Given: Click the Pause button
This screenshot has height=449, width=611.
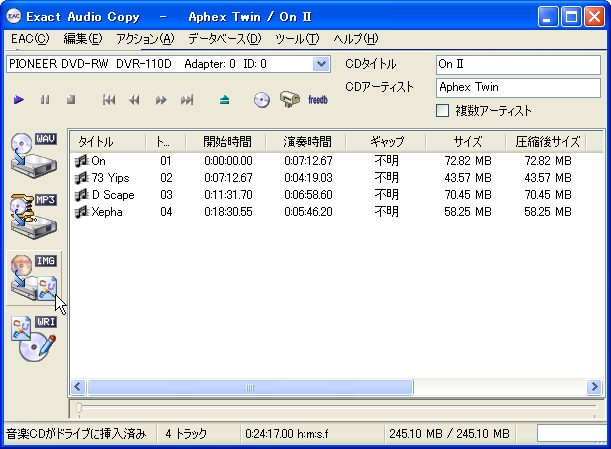Looking at the screenshot, I should [45, 100].
